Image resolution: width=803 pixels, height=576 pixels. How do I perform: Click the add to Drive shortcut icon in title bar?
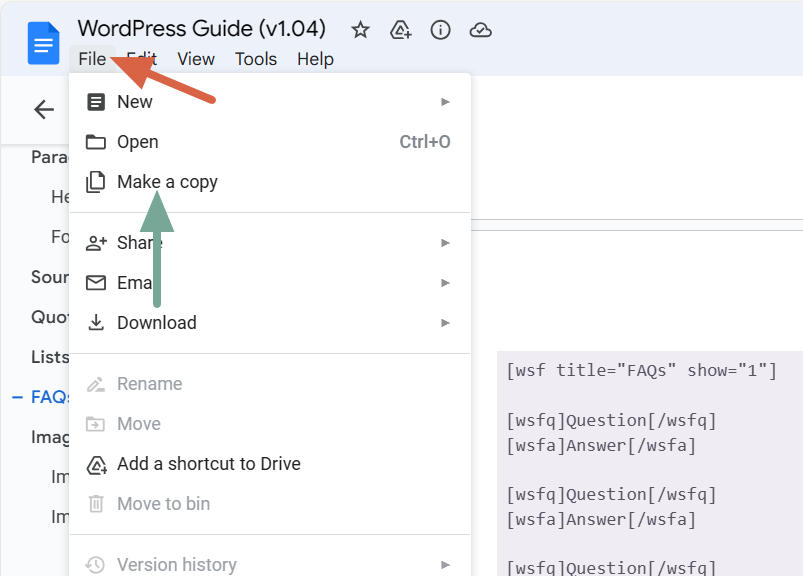click(x=401, y=30)
